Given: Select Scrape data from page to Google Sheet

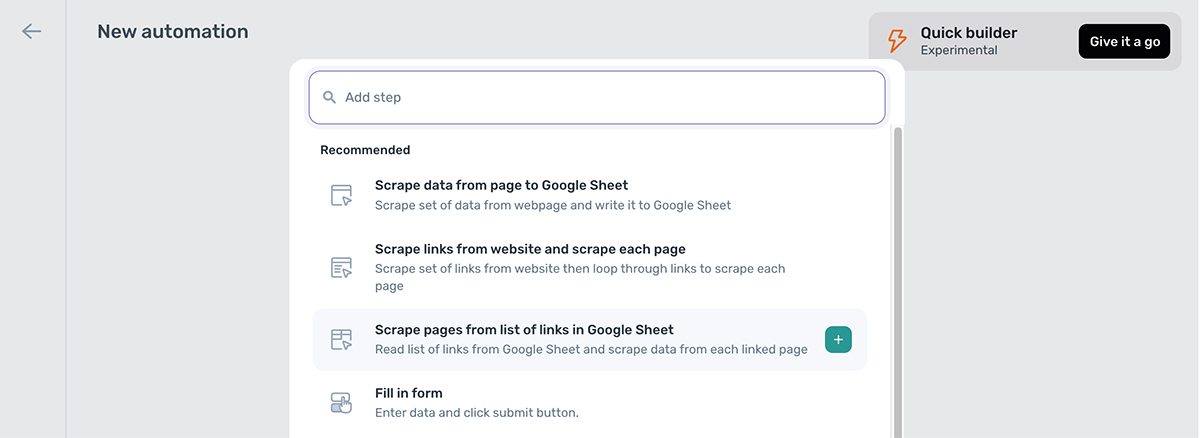Looking at the screenshot, I should click(590, 195).
